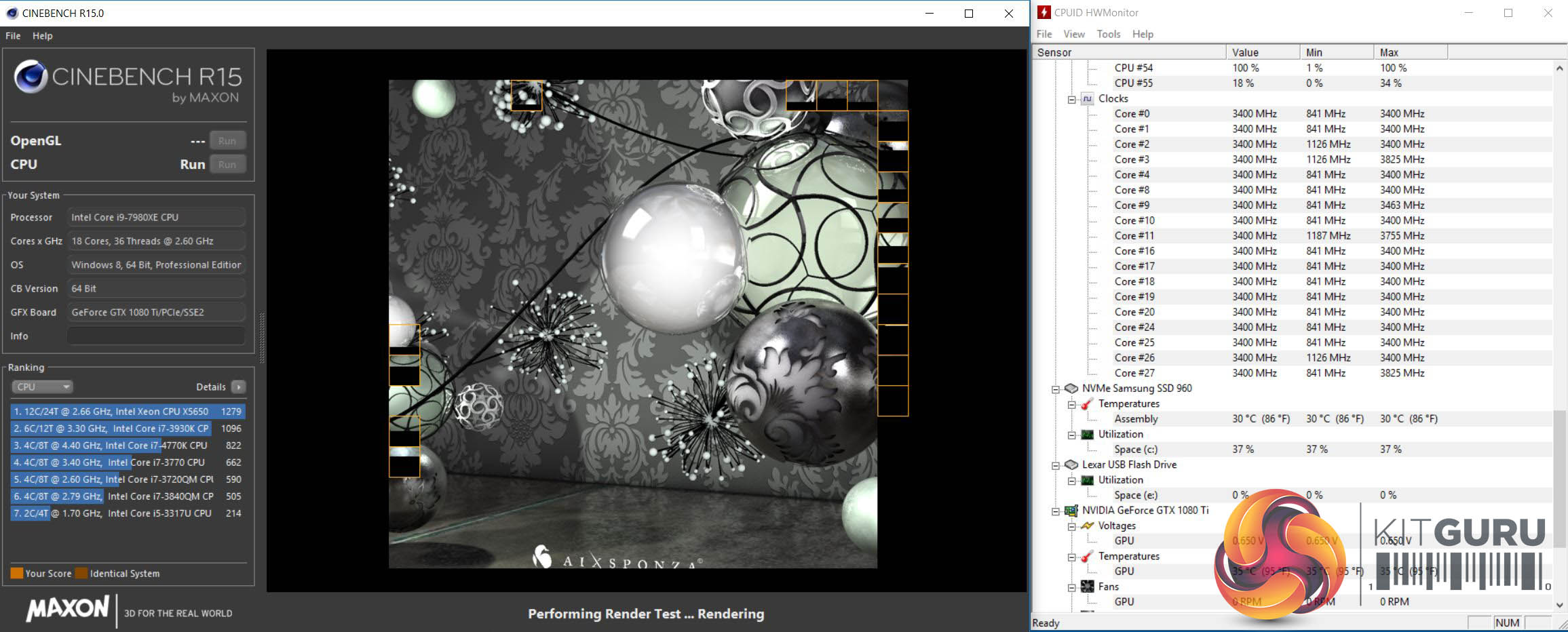This screenshot has height=632, width=1568.
Task: Click the SSD Temperatures thermometer icon
Action: click(1088, 404)
